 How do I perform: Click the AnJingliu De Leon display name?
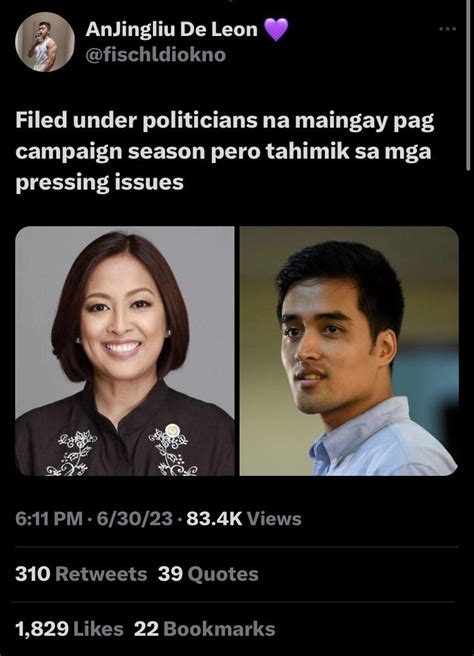(172, 29)
